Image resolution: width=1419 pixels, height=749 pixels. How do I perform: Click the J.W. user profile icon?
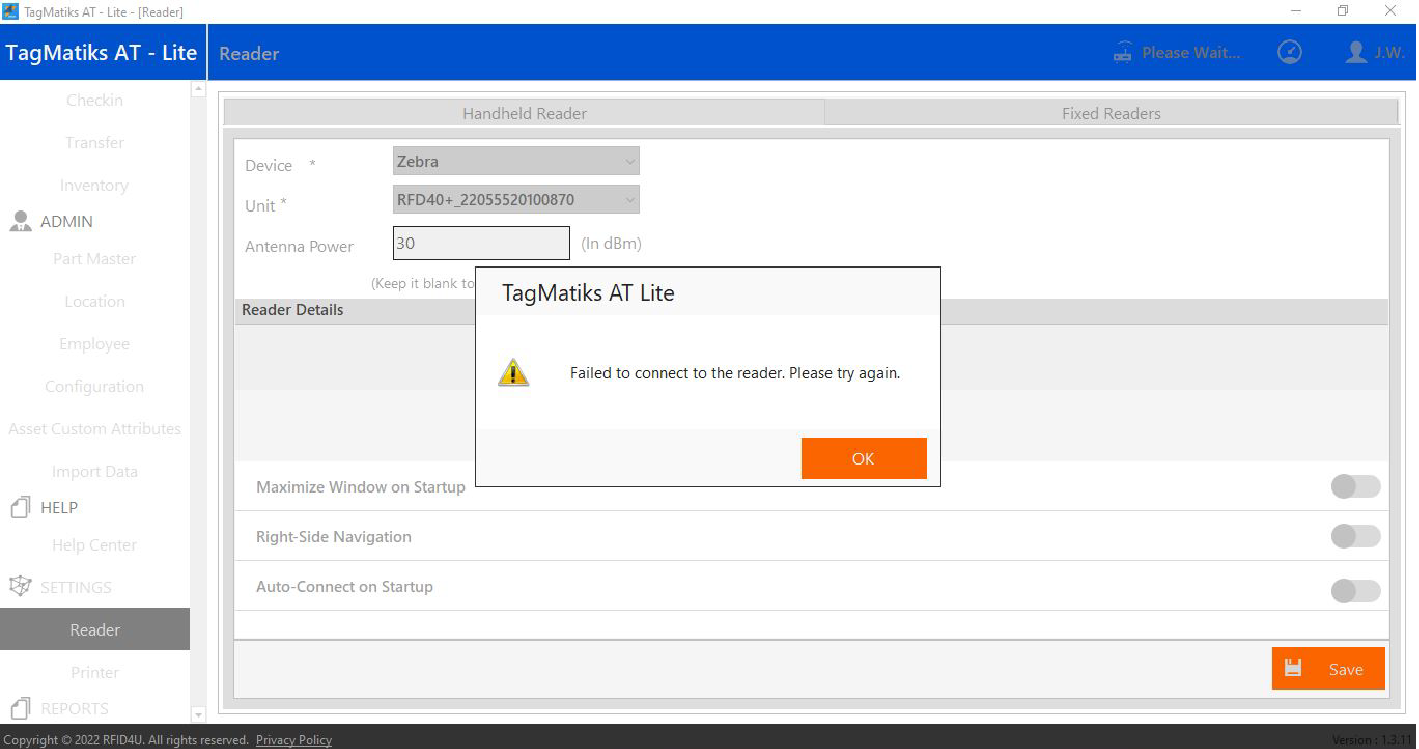[1356, 52]
